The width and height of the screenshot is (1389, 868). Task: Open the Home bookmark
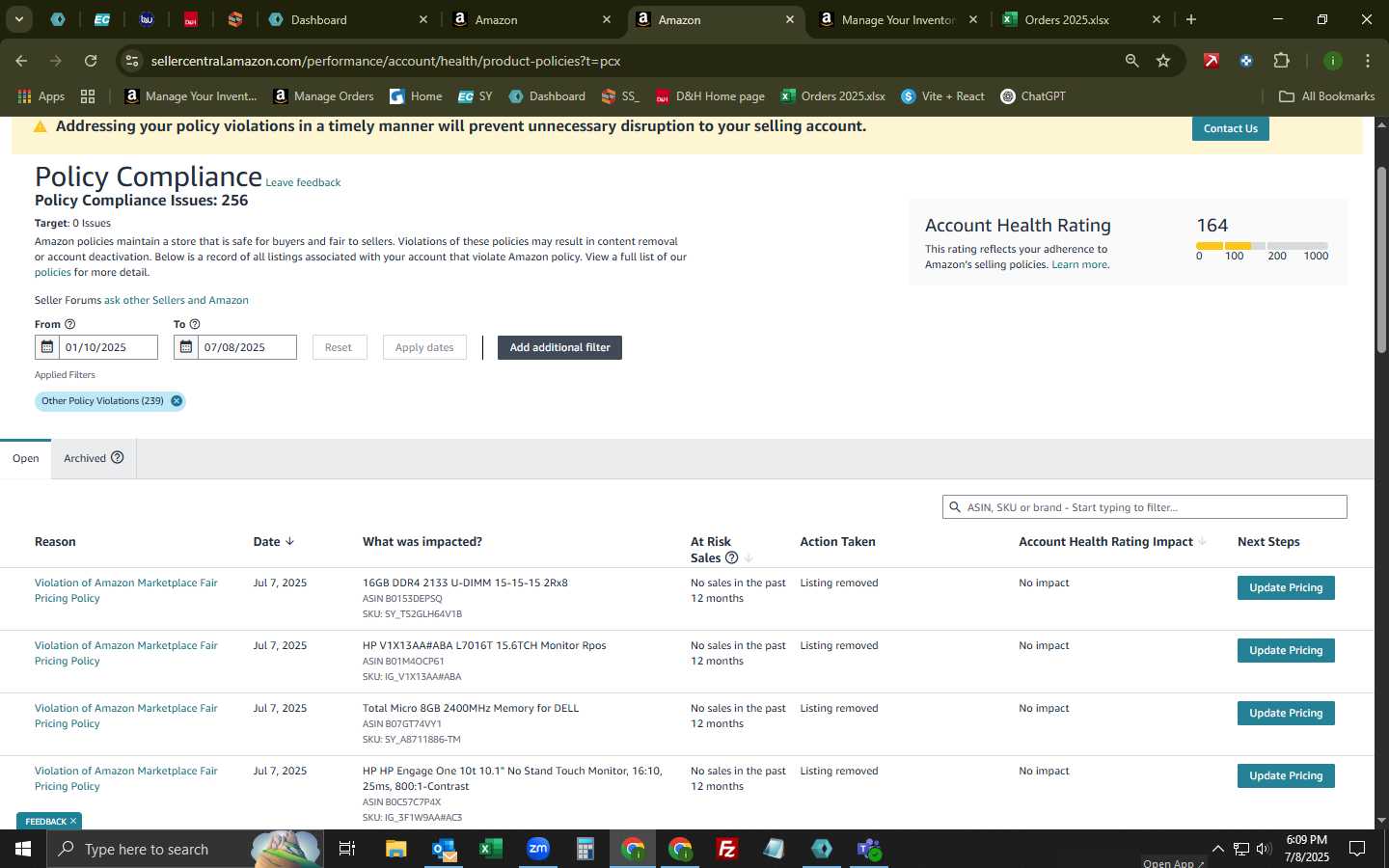coord(416,96)
